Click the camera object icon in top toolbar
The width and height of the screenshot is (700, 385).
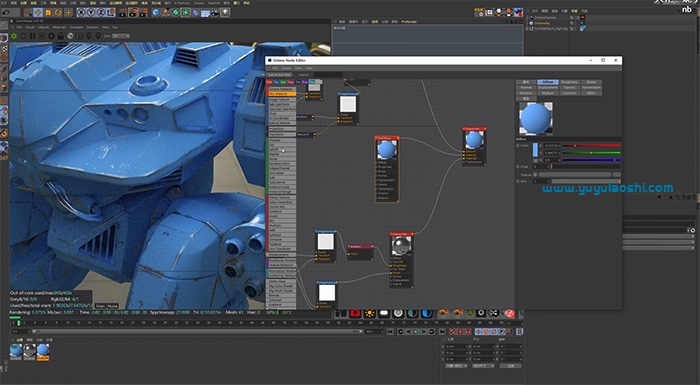pyautogui.click(x=215, y=13)
